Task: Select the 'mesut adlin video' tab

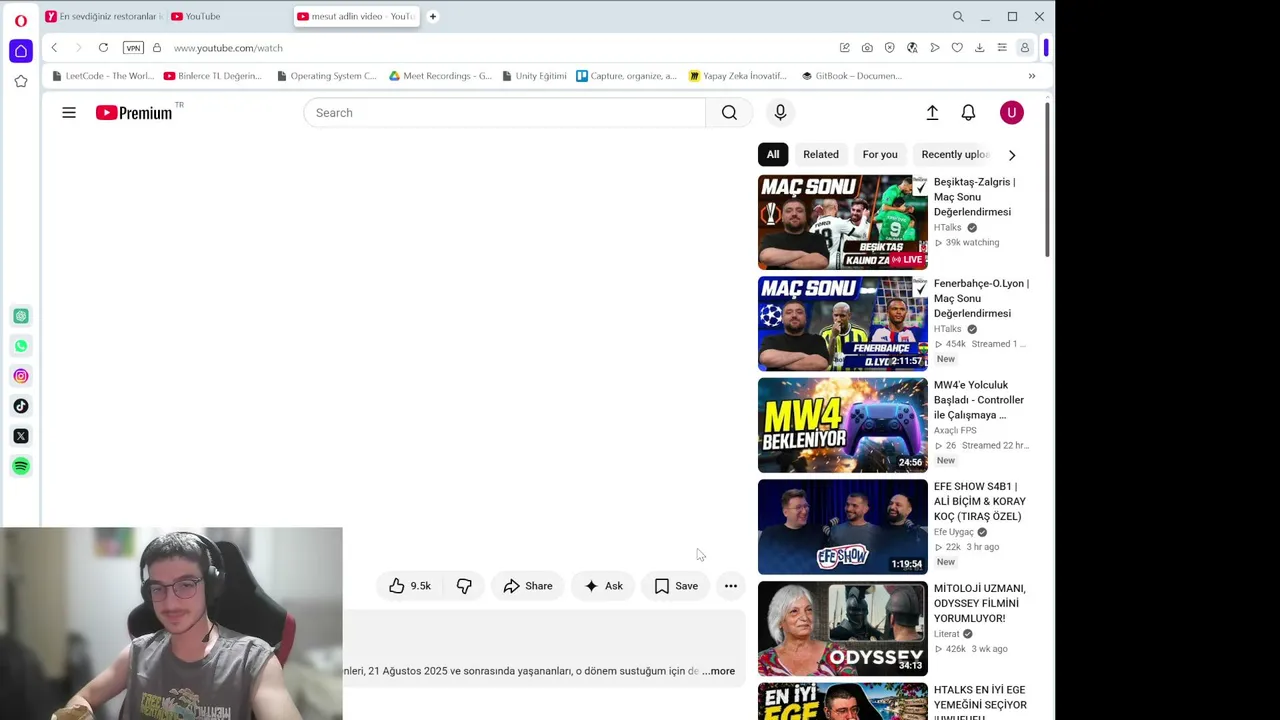Action: [356, 16]
